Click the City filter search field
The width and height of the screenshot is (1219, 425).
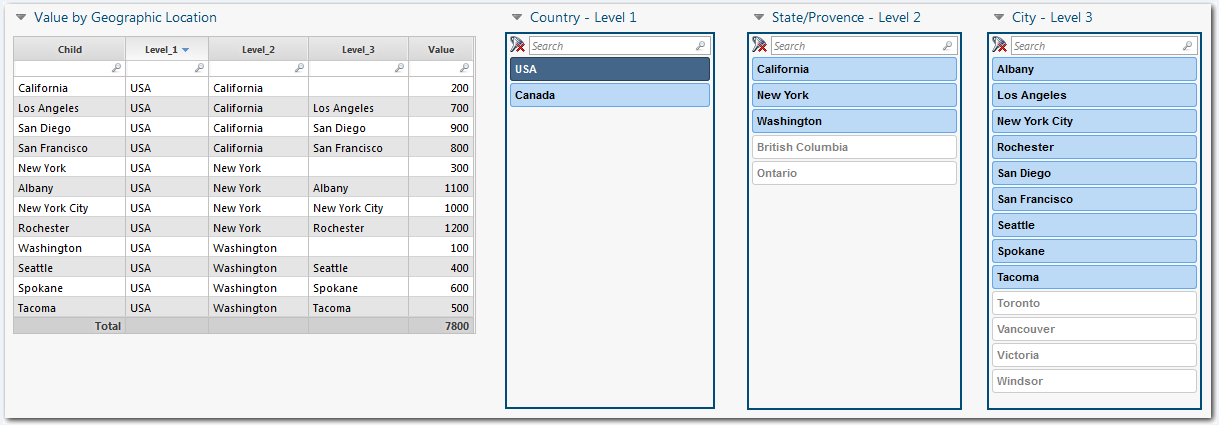(x=1095, y=46)
